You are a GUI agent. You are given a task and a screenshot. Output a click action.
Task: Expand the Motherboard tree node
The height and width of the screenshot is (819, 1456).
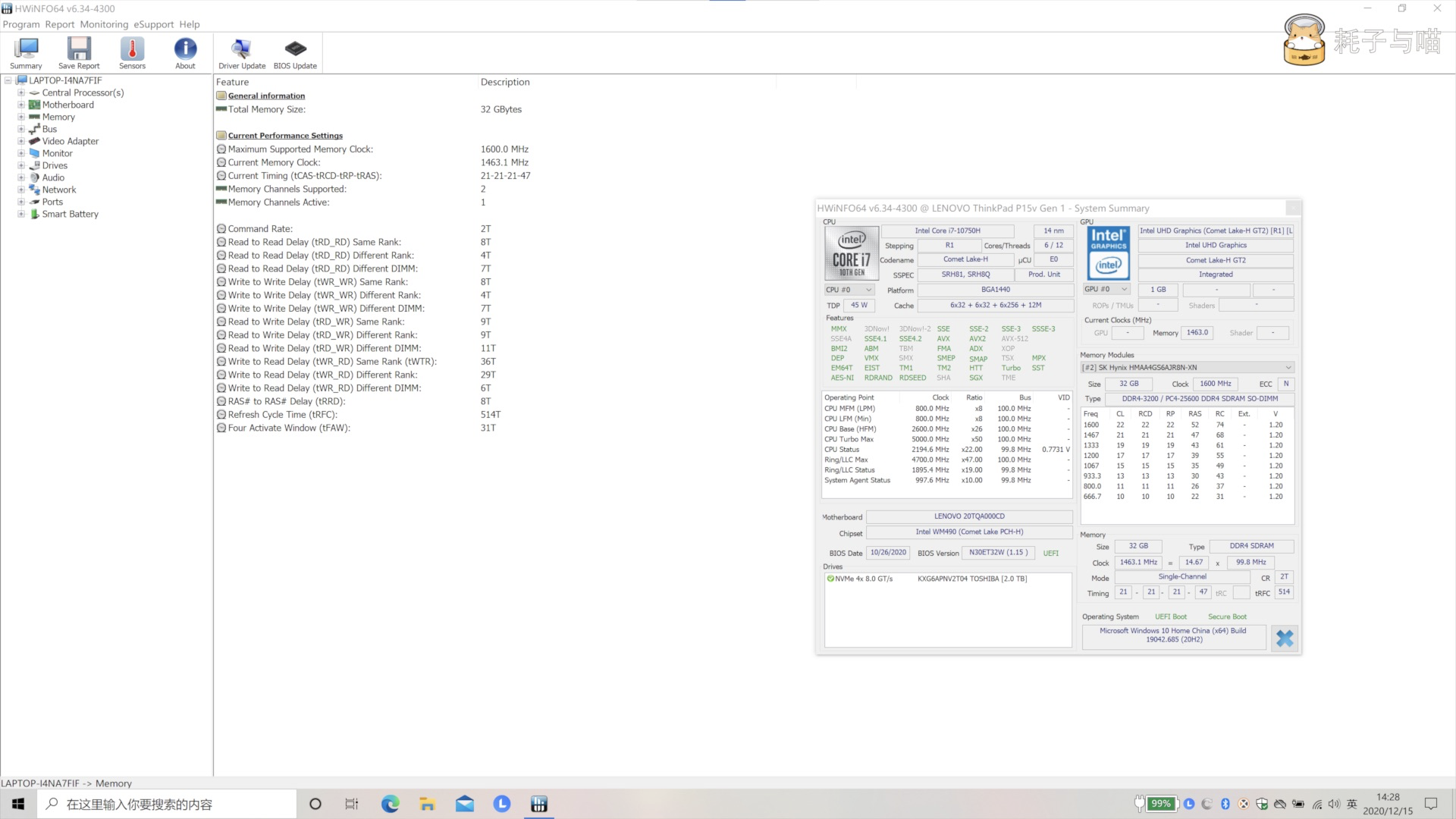click(21, 105)
